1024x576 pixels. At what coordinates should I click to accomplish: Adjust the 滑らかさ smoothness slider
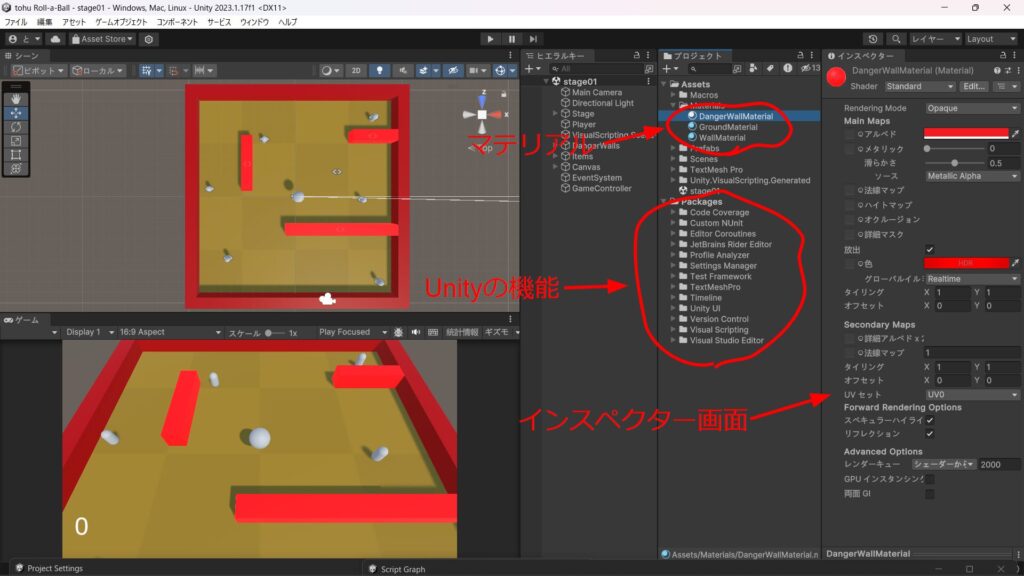click(x=954, y=163)
